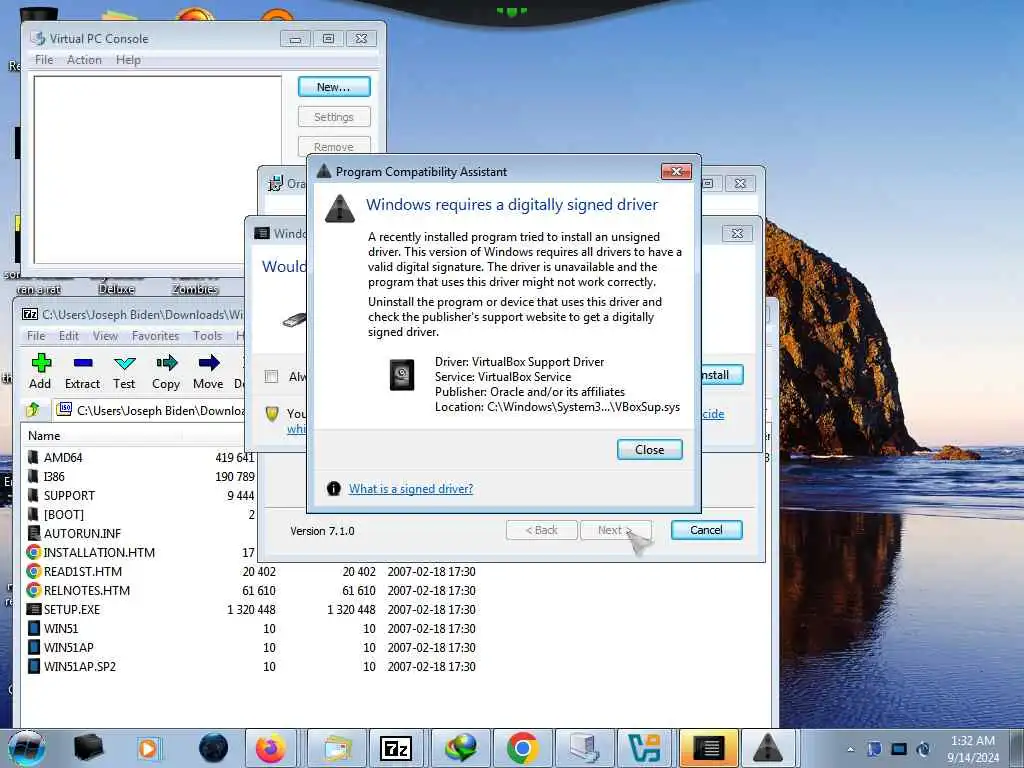Open the VirtualBox taskbar icon

click(x=644, y=748)
